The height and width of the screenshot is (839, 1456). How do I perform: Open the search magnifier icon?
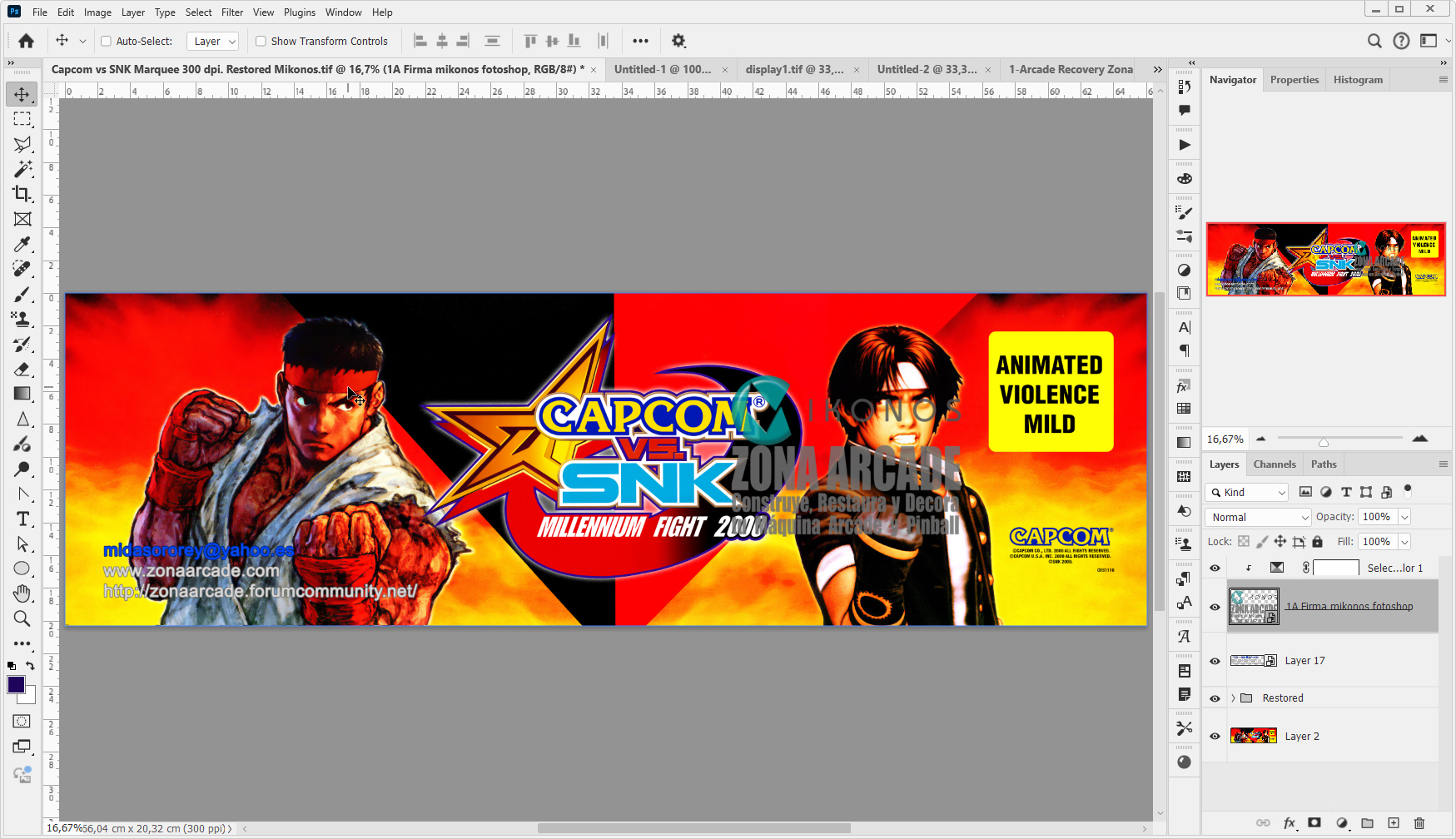pyautogui.click(x=1374, y=41)
